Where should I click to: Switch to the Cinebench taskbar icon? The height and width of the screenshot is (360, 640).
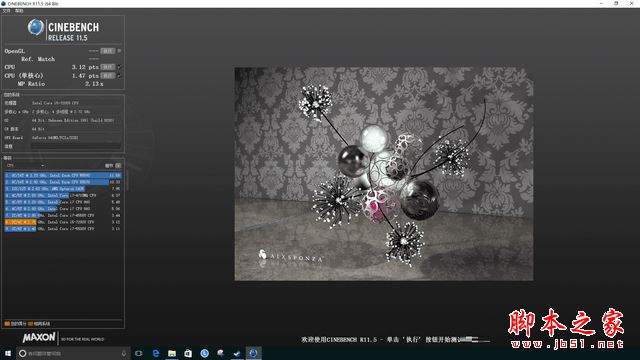(253, 353)
